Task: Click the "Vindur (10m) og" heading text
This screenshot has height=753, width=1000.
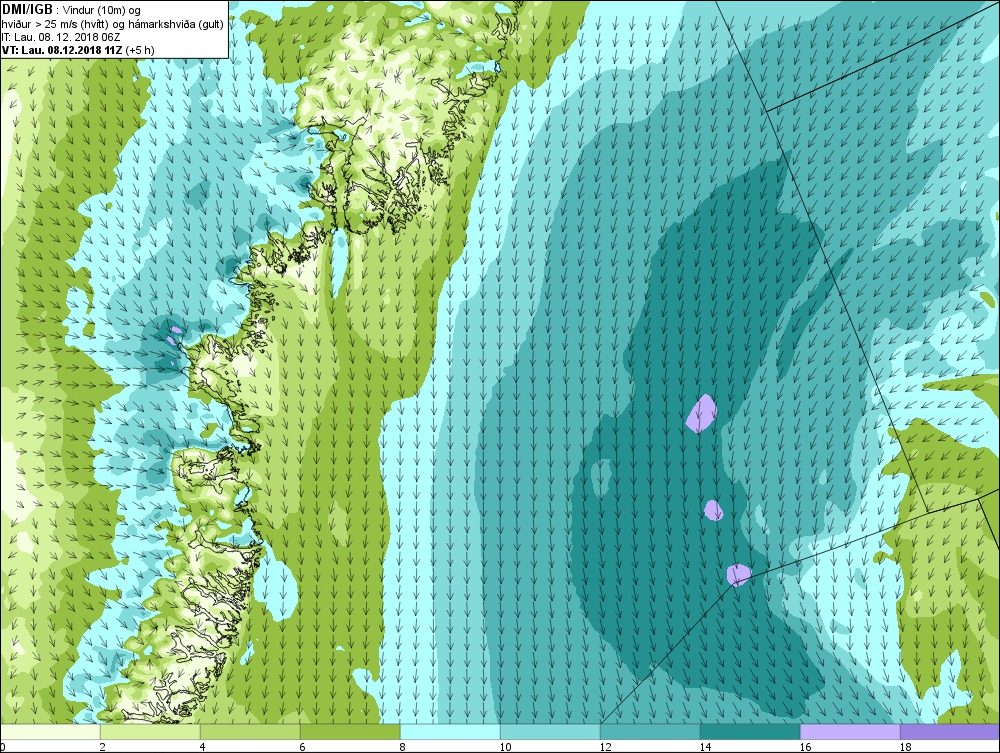Action: (x=102, y=11)
